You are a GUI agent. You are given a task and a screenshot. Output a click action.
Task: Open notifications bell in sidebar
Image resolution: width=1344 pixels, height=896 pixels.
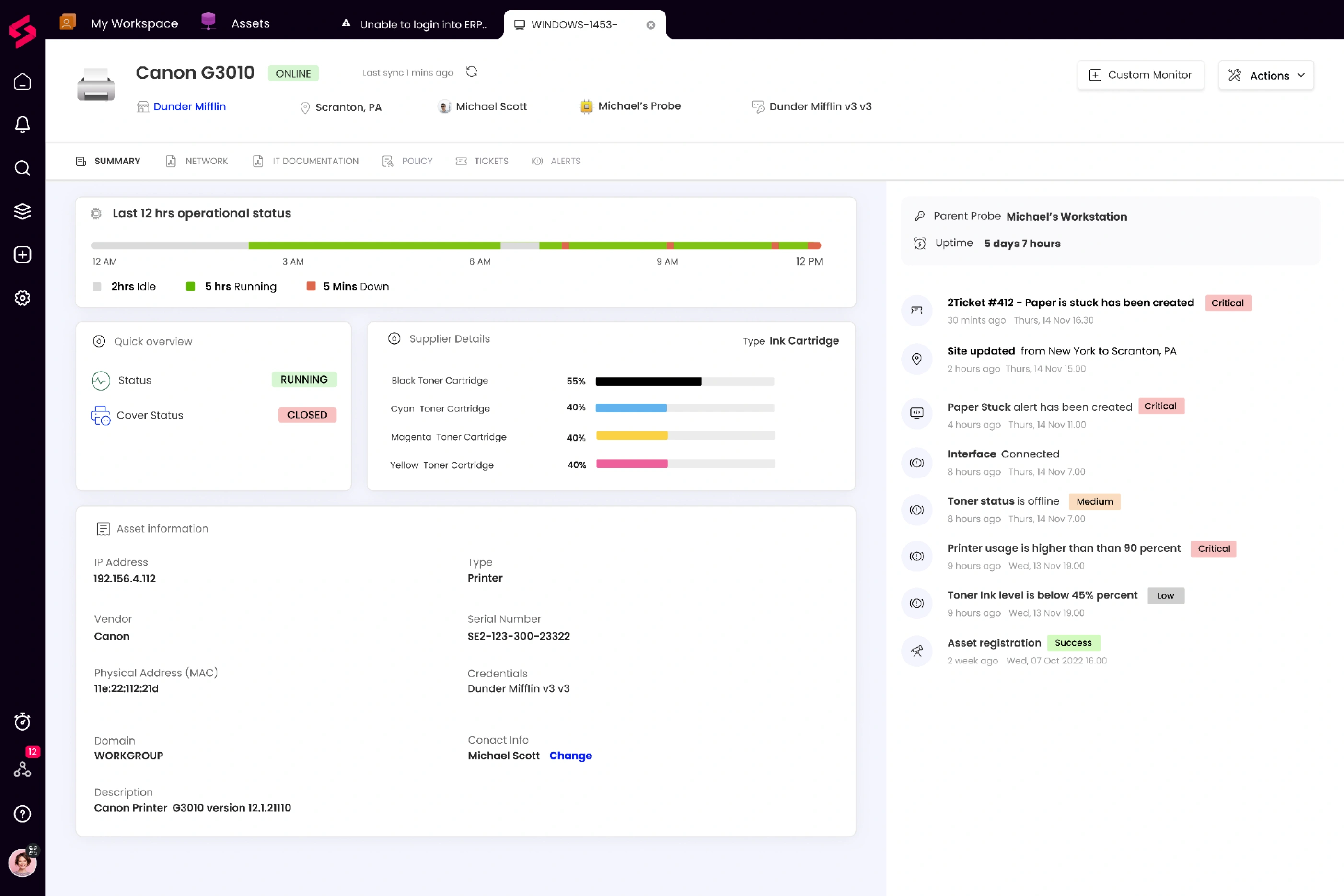pos(22,125)
